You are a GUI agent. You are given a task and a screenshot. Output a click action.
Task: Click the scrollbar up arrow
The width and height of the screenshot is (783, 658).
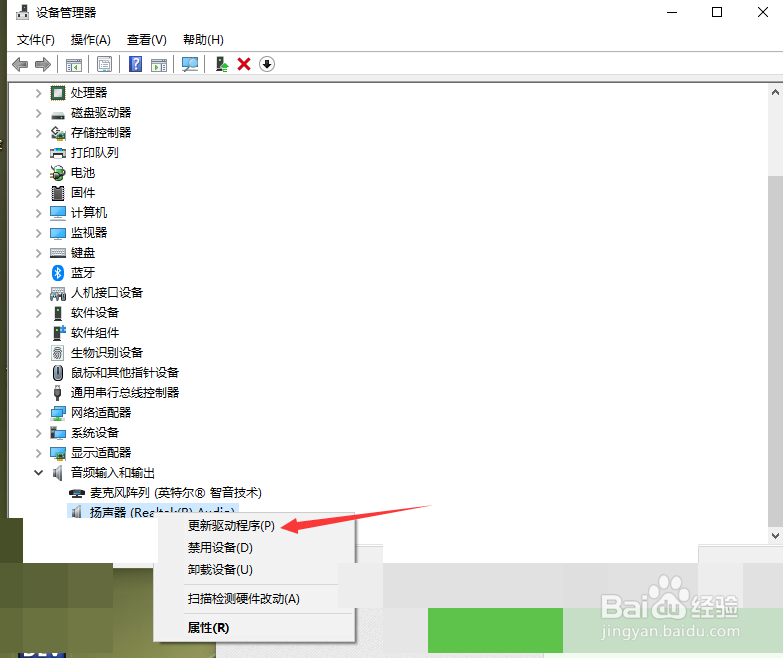coord(775,92)
